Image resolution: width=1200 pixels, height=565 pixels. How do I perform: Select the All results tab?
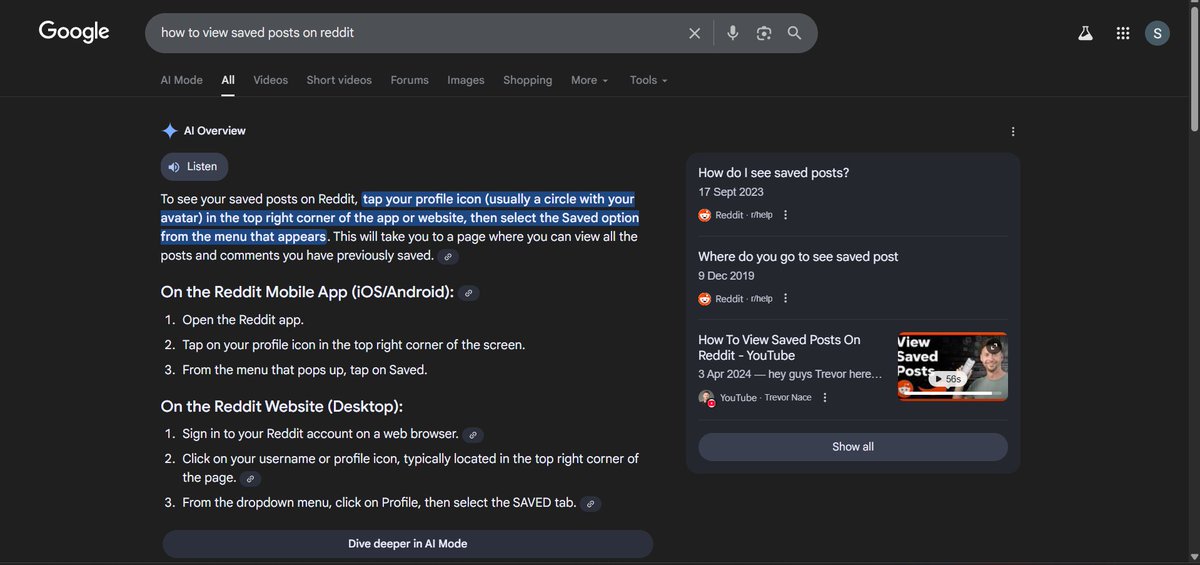228,80
